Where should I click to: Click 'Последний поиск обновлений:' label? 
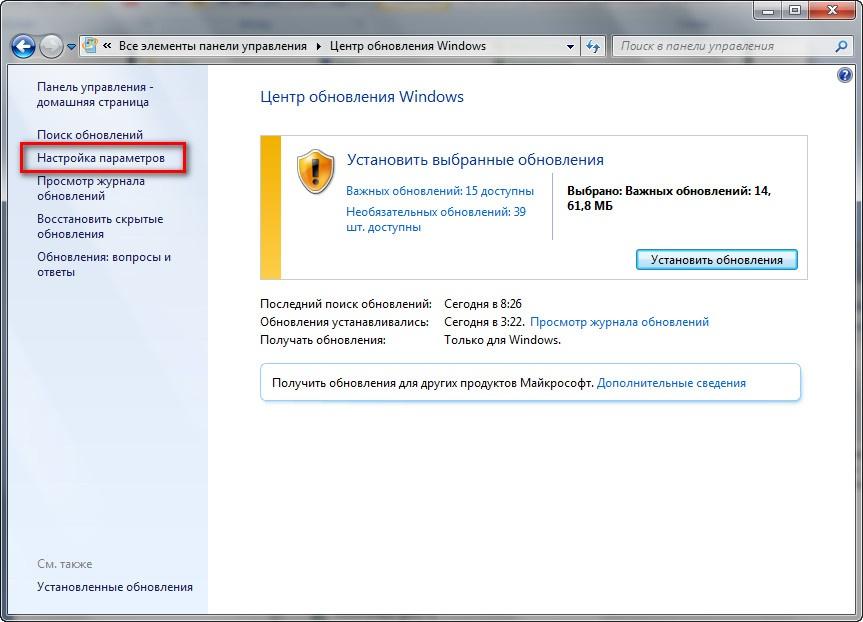(346, 304)
